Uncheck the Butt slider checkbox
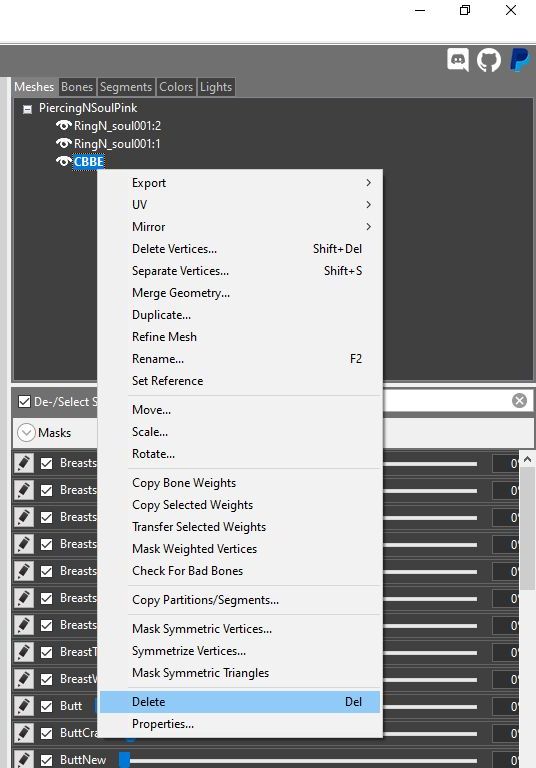Image resolution: width=536 pixels, height=768 pixels. point(47,706)
